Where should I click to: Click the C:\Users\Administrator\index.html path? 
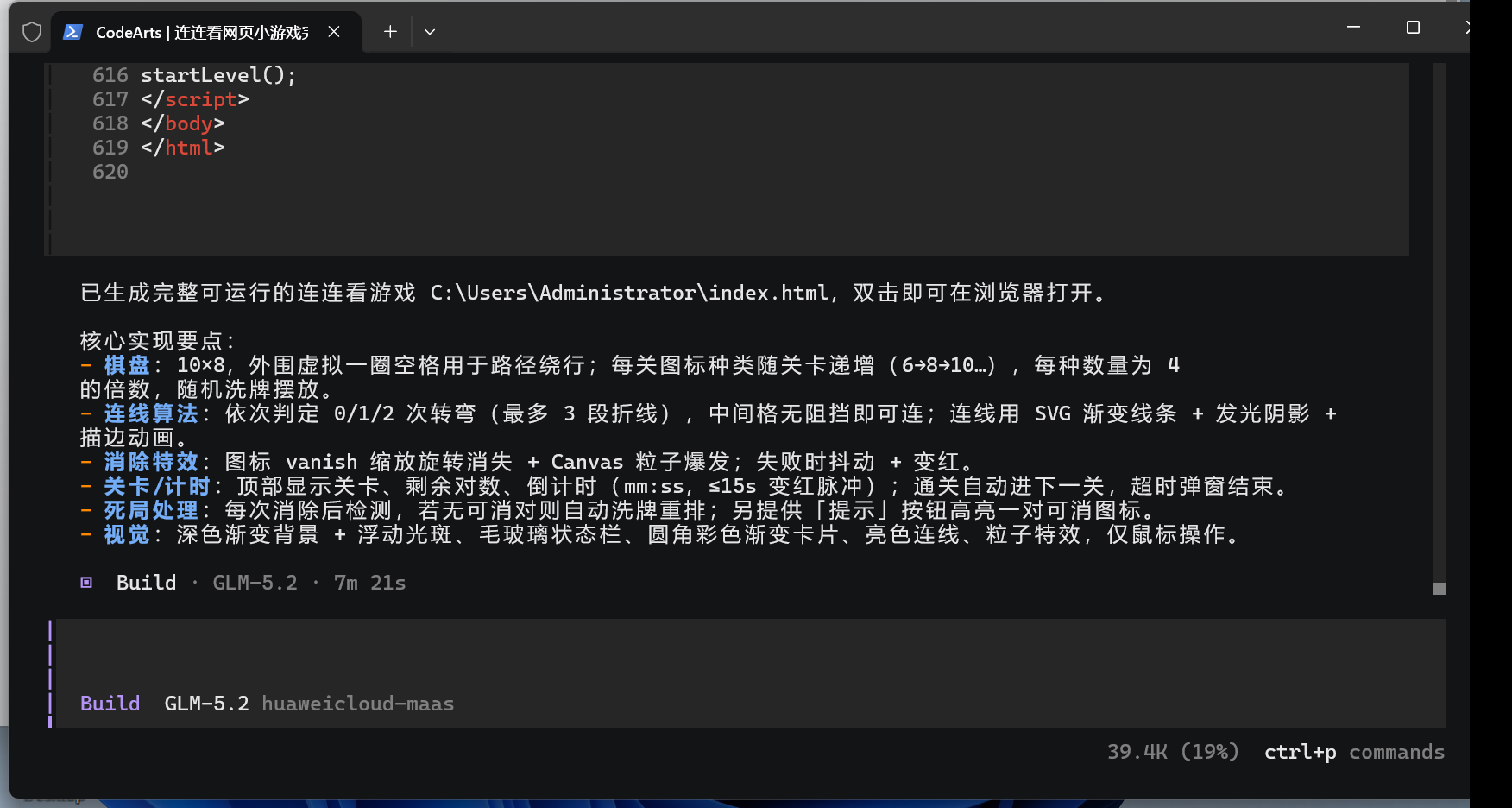click(x=629, y=293)
